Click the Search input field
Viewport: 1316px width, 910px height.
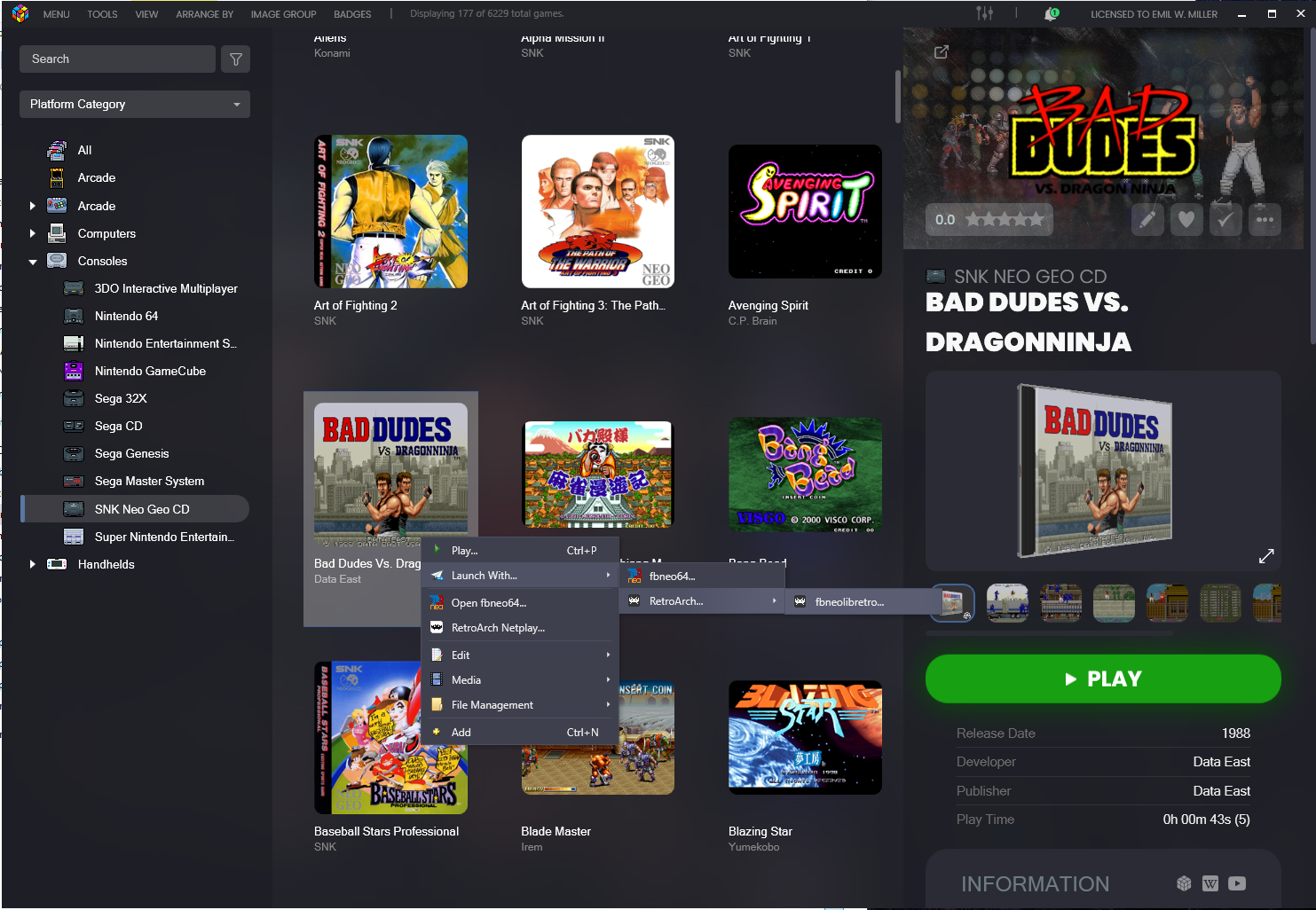click(117, 59)
